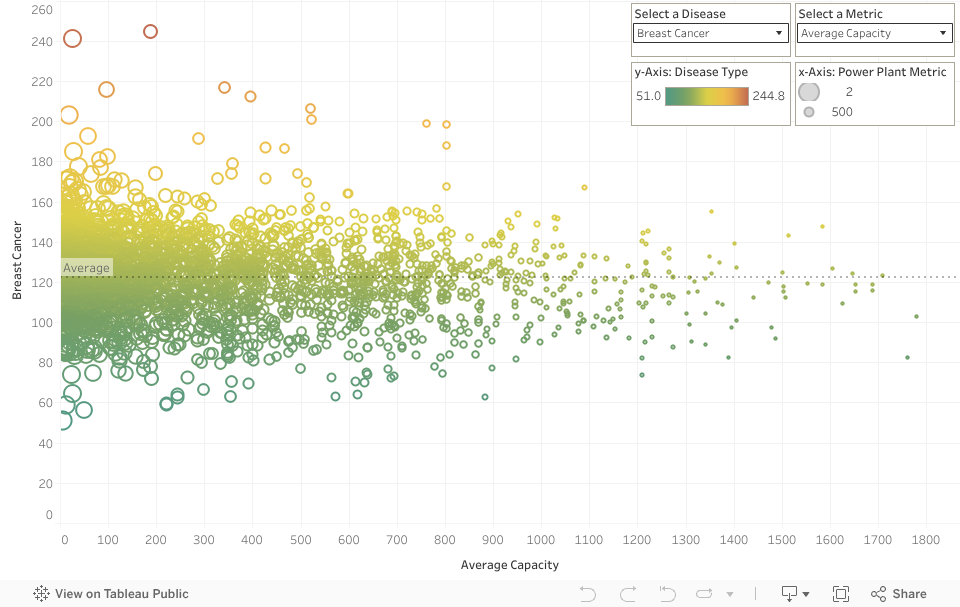Click the Undo arrow icon

[587, 594]
